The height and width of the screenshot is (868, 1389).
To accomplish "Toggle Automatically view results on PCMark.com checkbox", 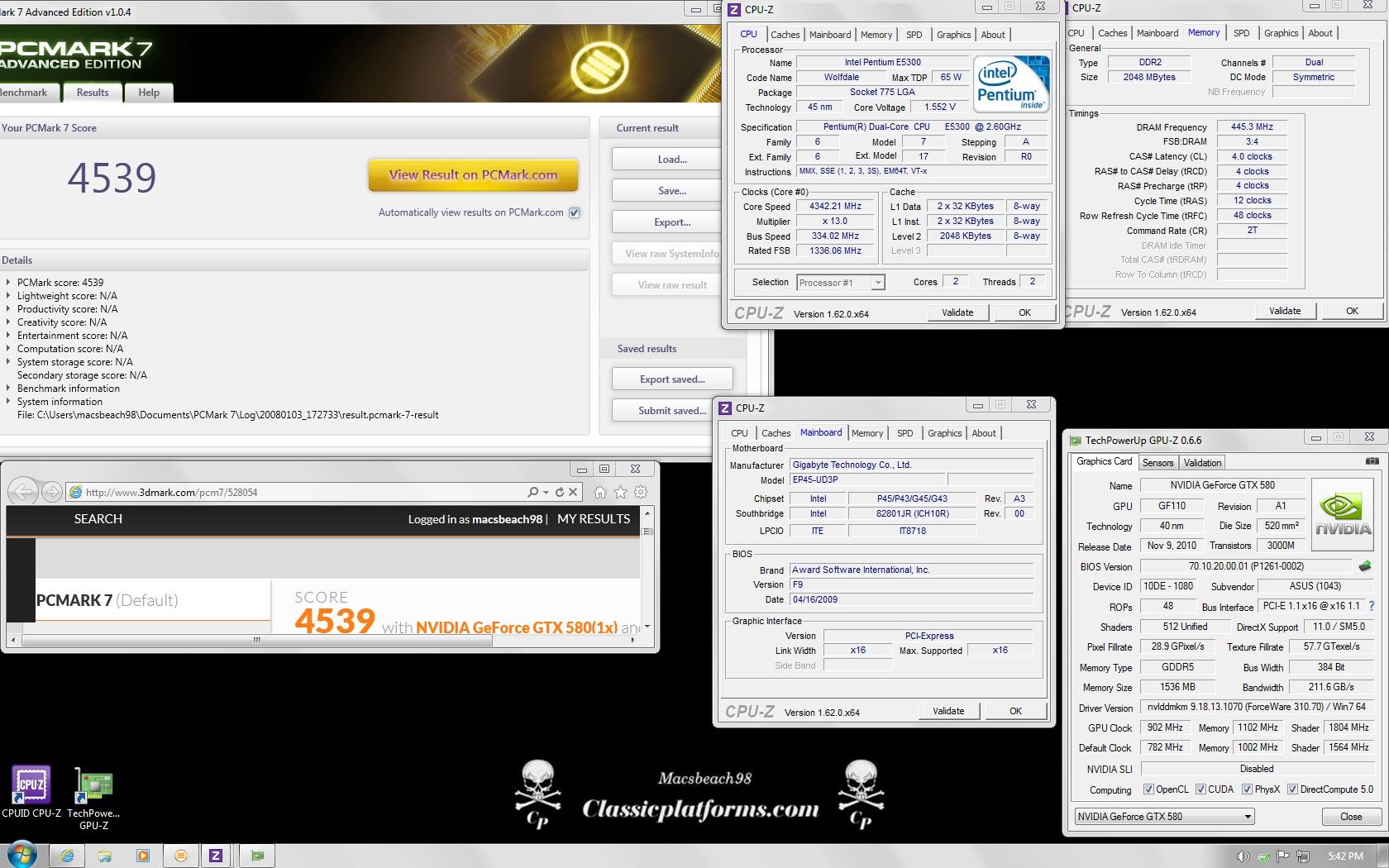I will click(x=575, y=212).
